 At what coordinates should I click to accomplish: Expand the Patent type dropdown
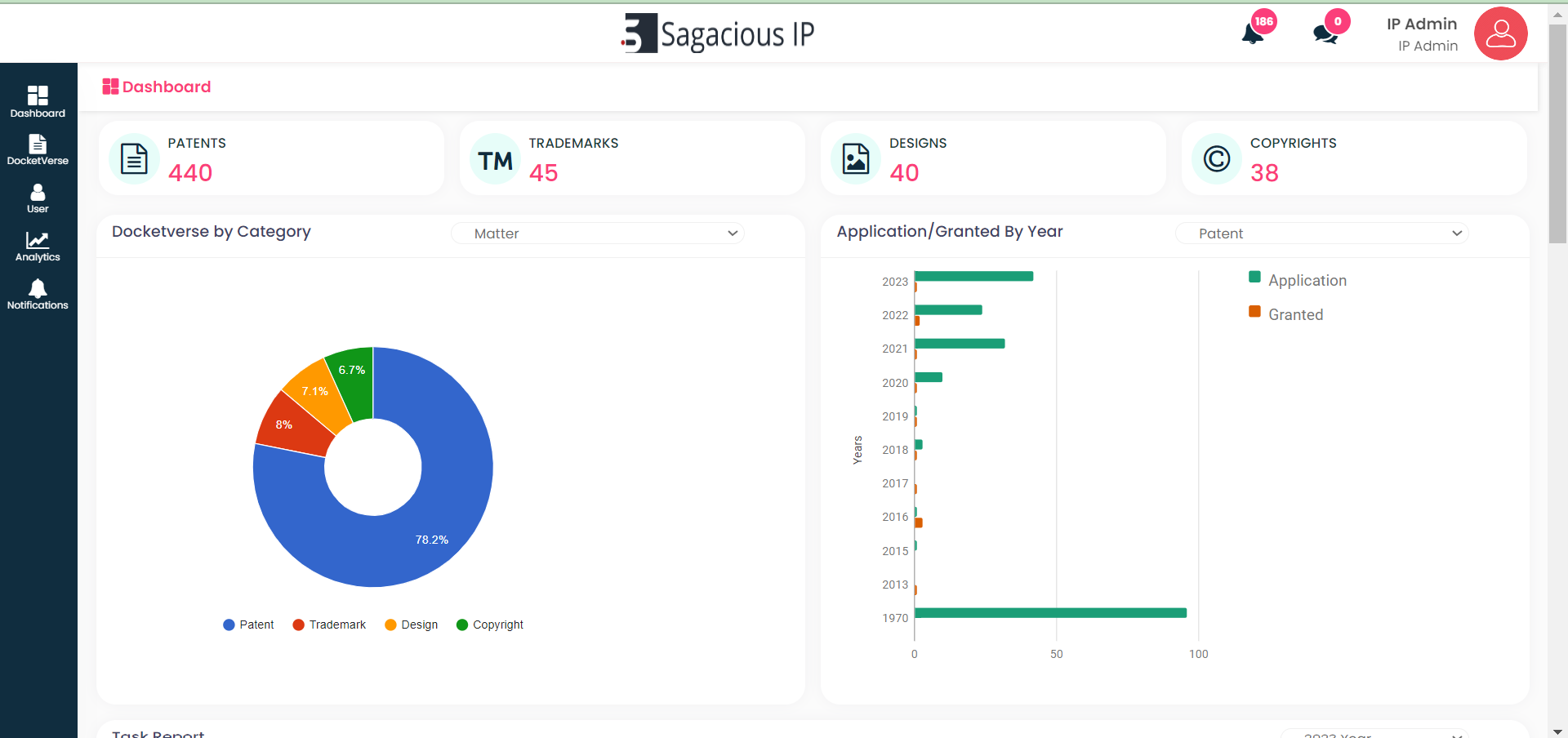click(x=1321, y=233)
